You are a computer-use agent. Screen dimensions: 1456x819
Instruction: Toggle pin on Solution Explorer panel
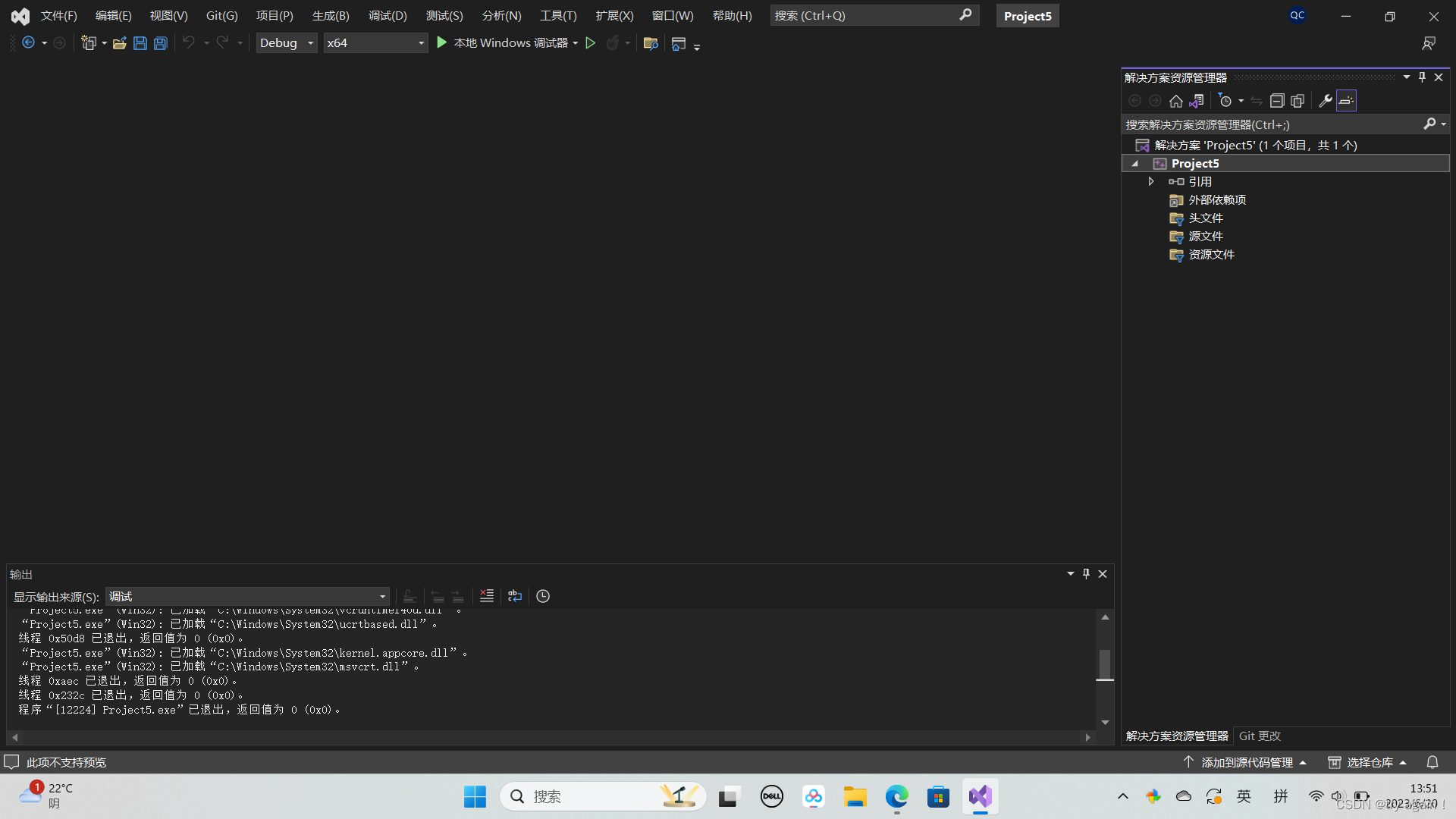(1422, 77)
